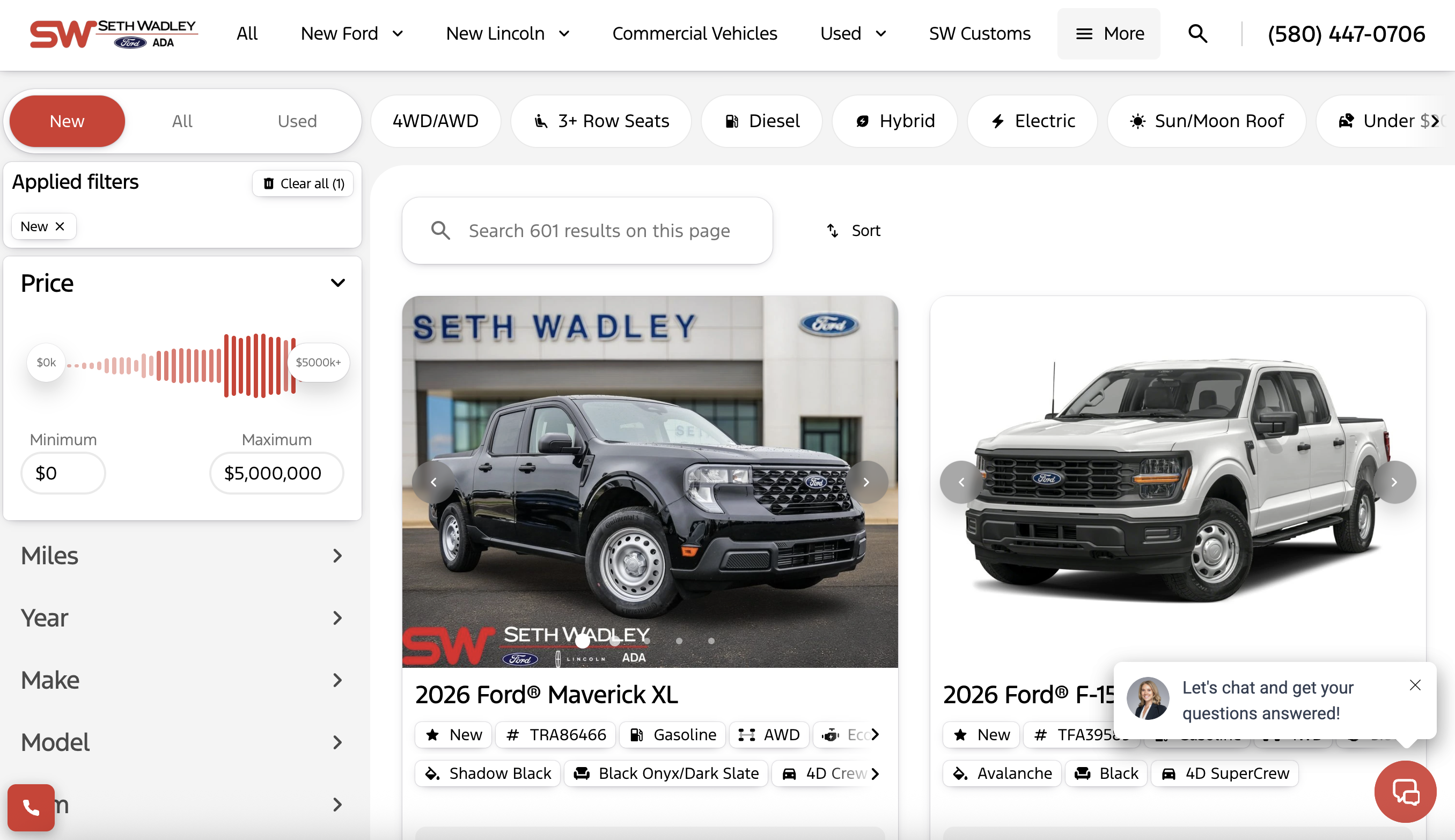This screenshot has width=1455, height=840.
Task: Open the More hamburger menu
Action: (1108, 33)
